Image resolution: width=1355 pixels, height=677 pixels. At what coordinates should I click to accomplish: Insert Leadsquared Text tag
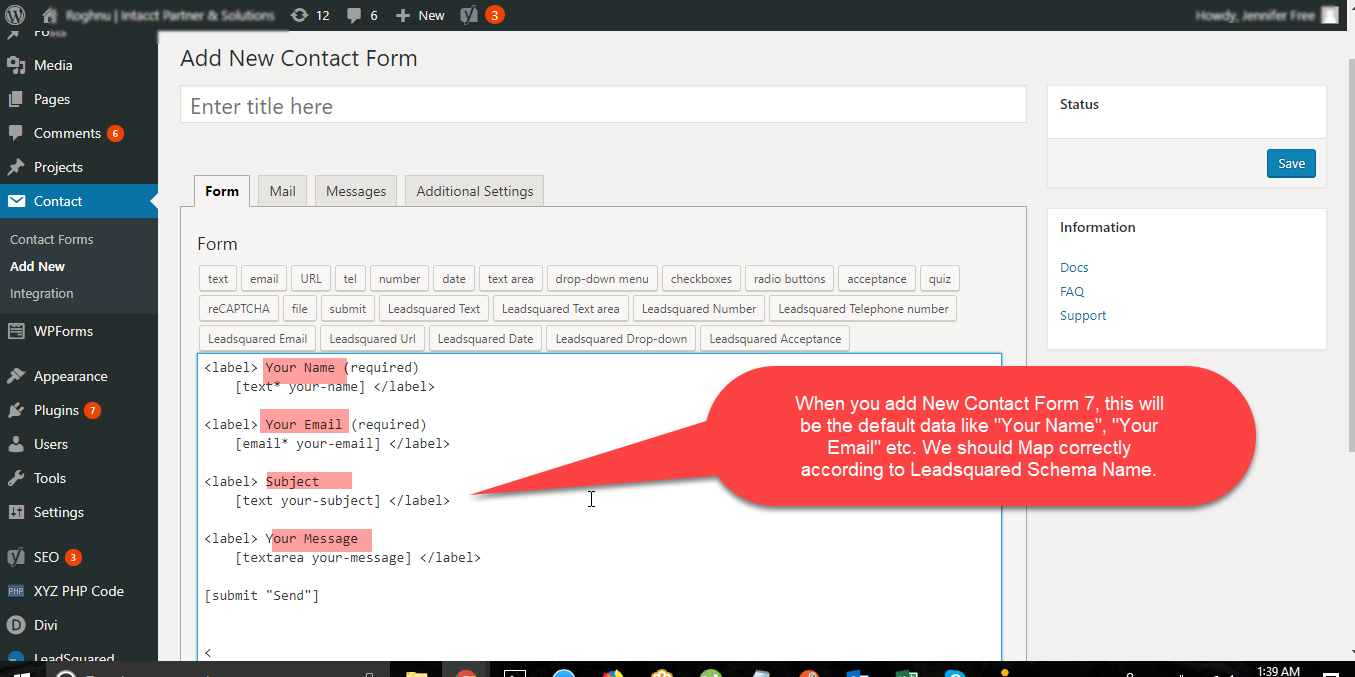pyautogui.click(x=434, y=309)
